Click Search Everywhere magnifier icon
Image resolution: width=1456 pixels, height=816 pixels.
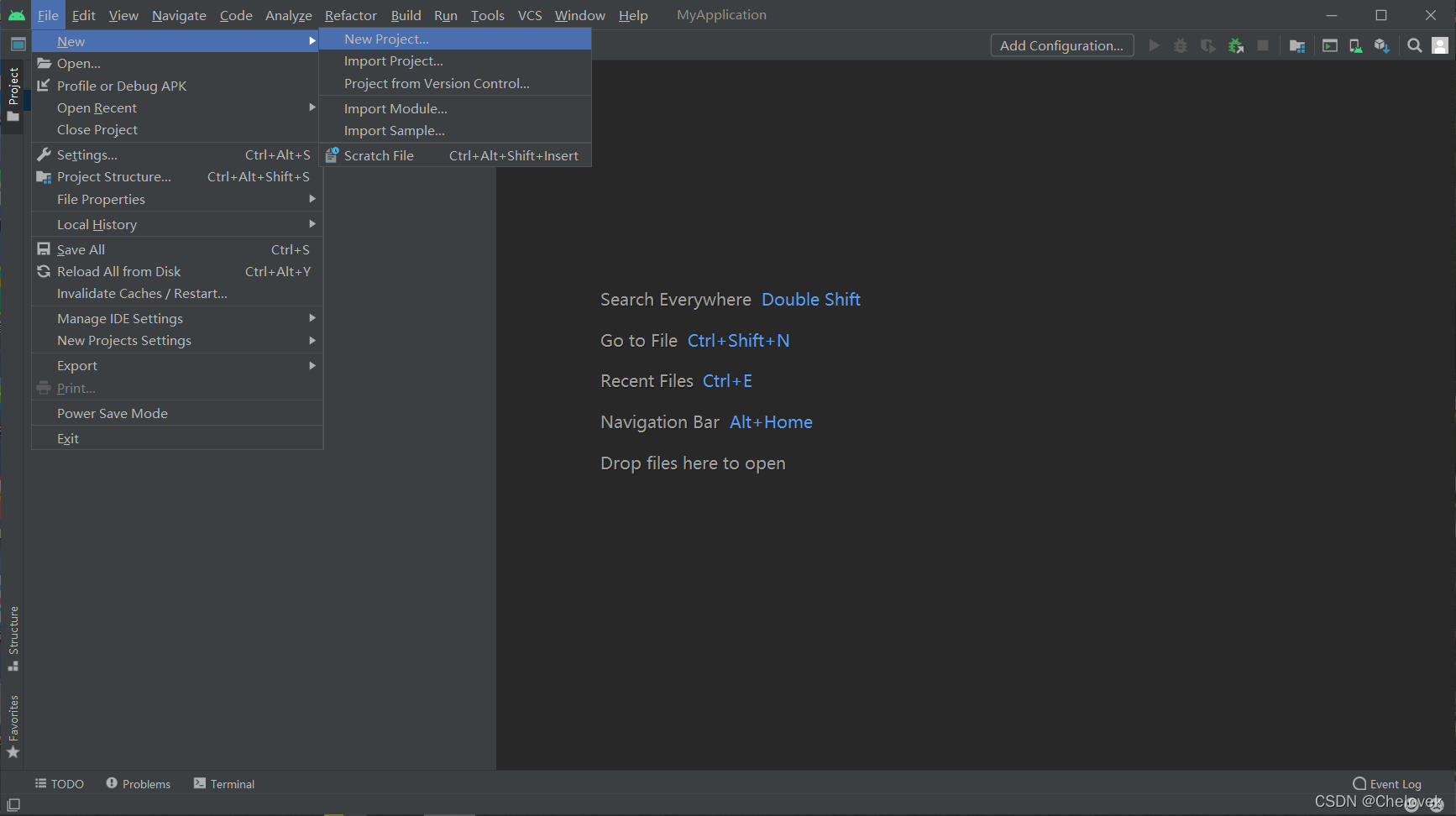1415,45
